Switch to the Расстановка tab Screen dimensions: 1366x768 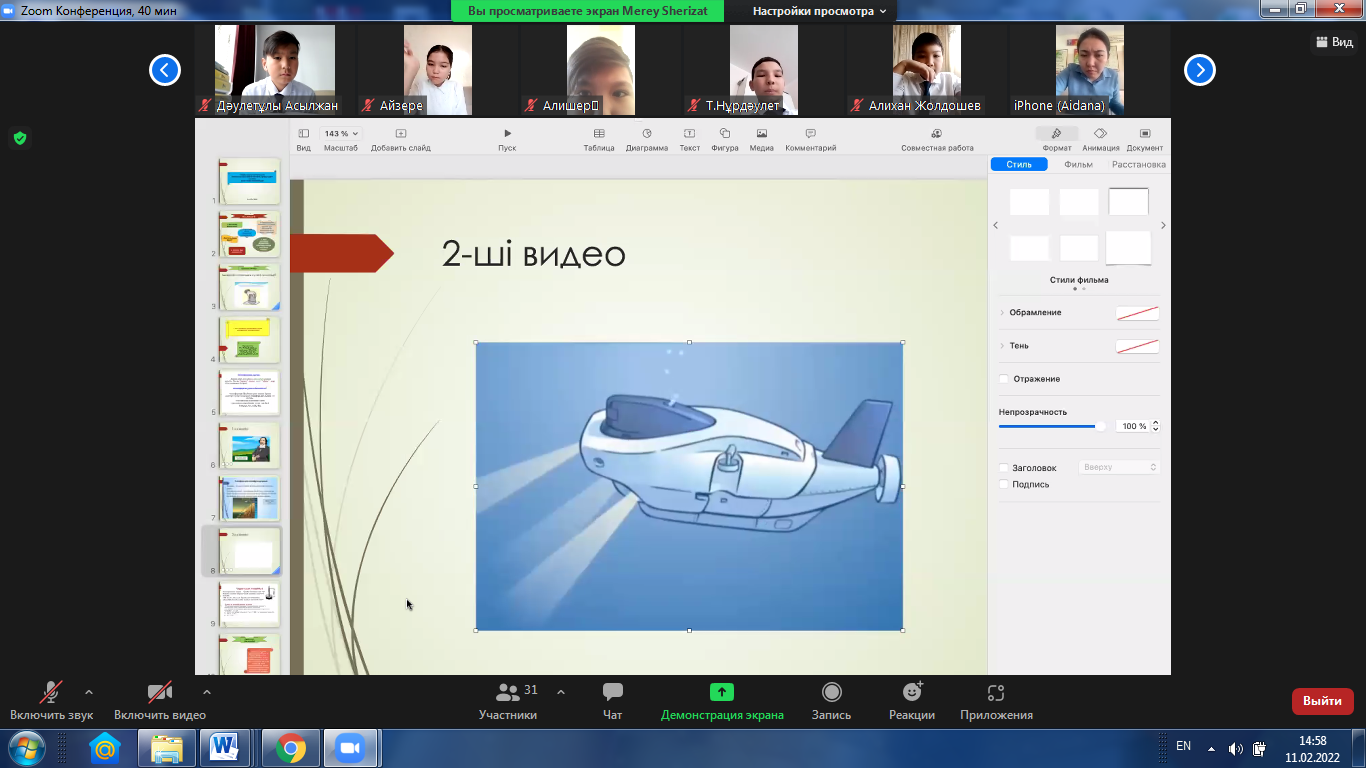tap(1138, 165)
